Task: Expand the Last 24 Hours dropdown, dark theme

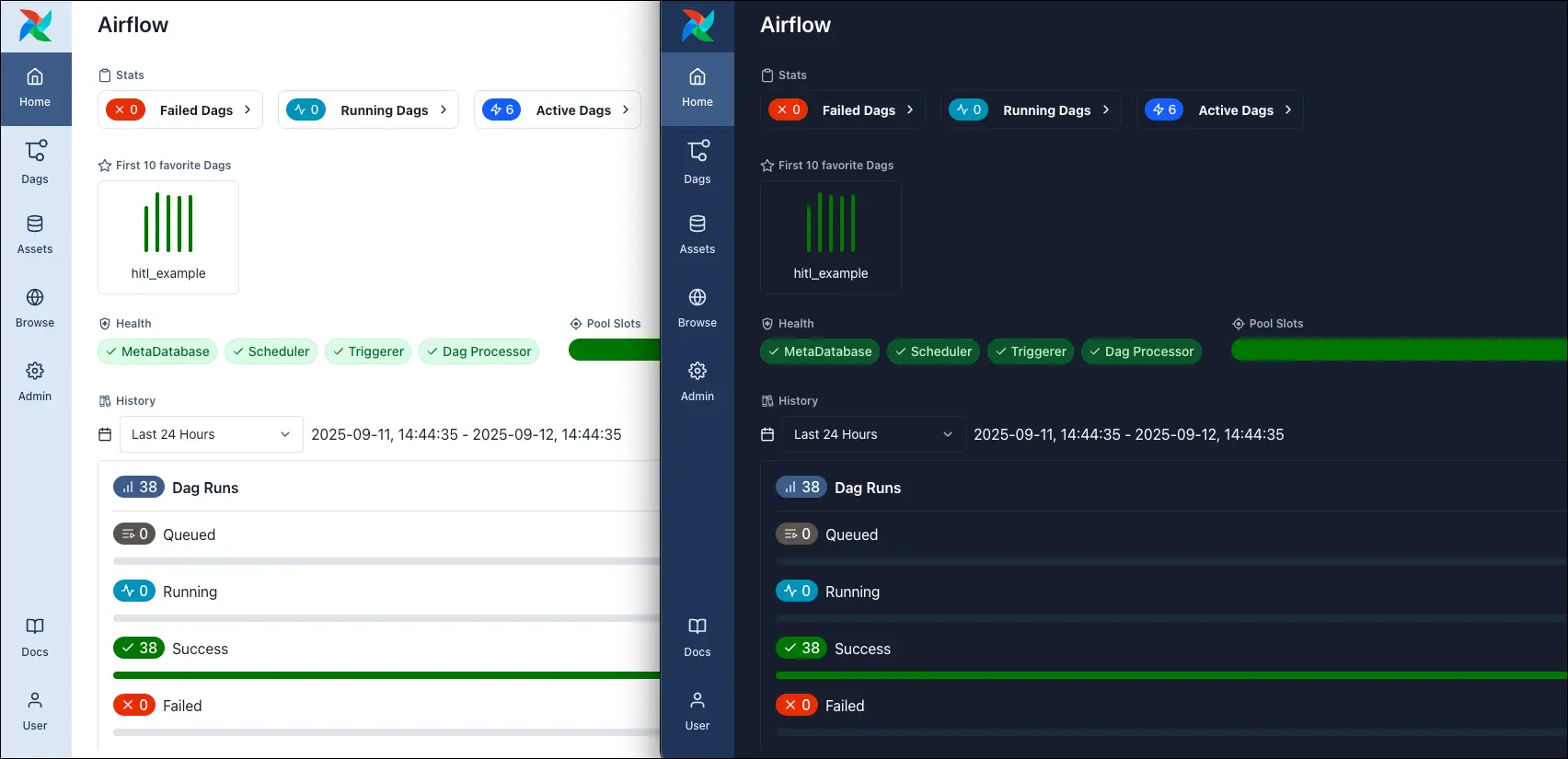Action: (872, 434)
